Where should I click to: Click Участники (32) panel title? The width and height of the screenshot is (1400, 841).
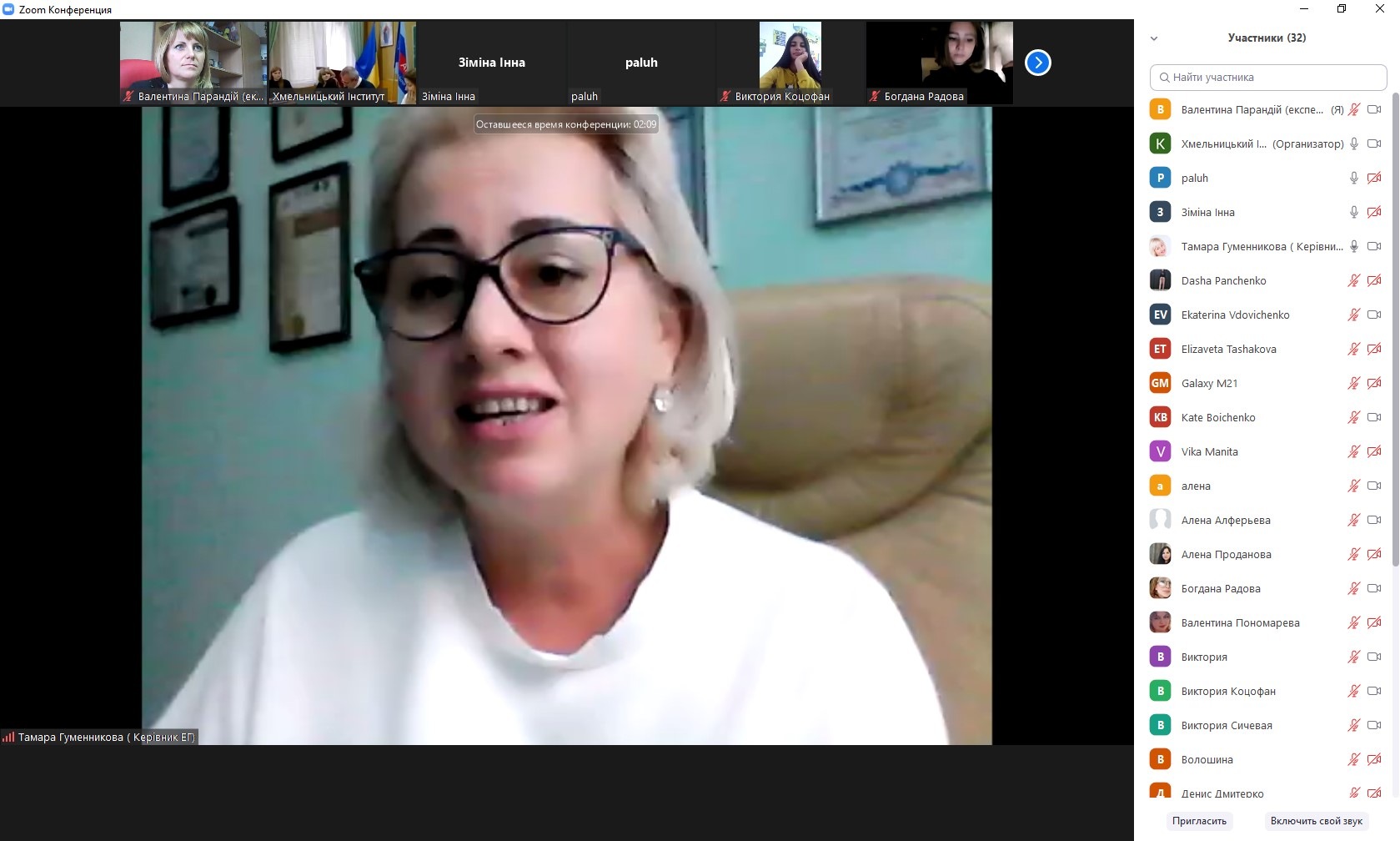pyautogui.click(x=1267, y=38)
